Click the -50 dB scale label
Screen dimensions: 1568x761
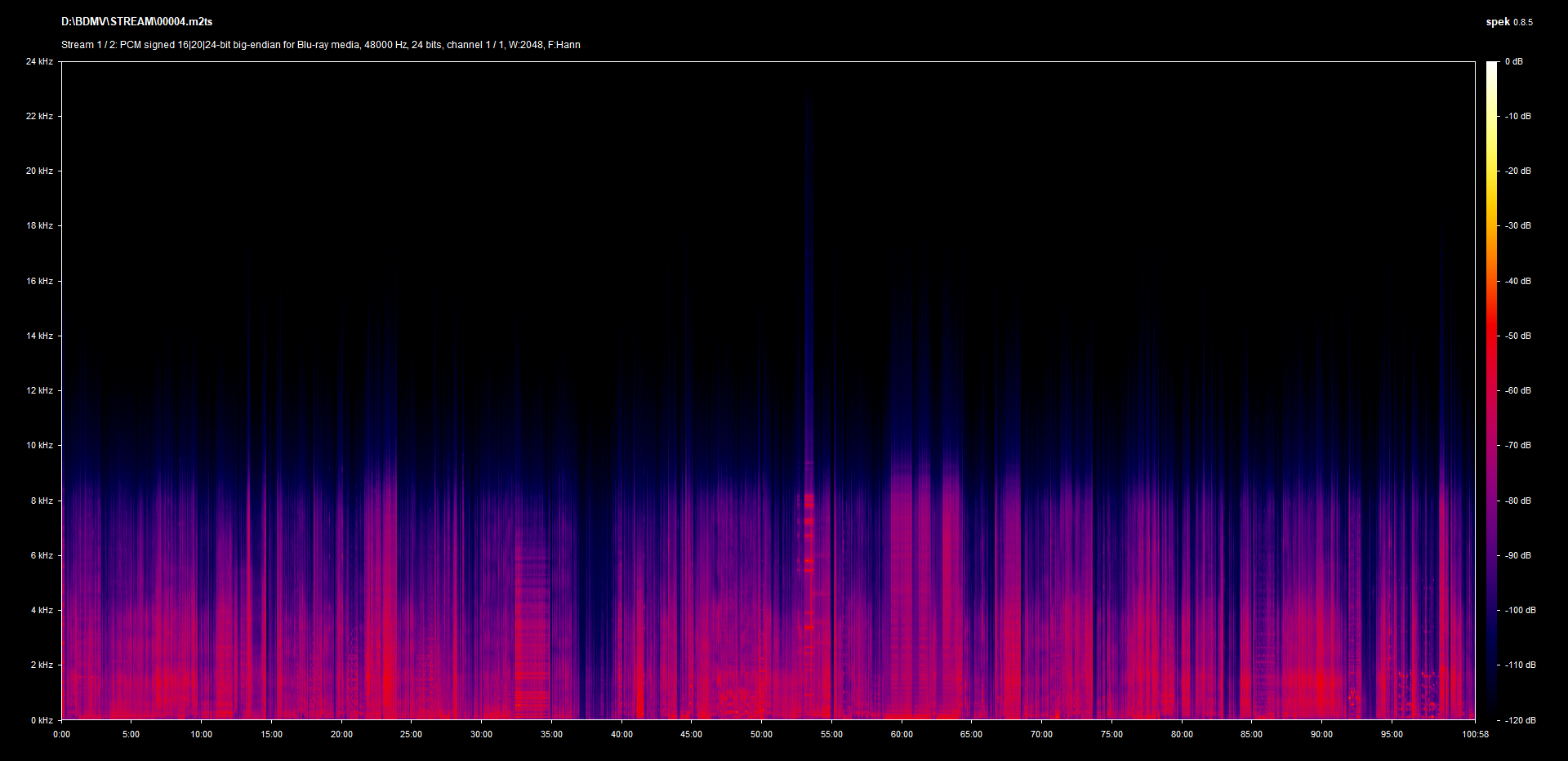coord(1518,336)
